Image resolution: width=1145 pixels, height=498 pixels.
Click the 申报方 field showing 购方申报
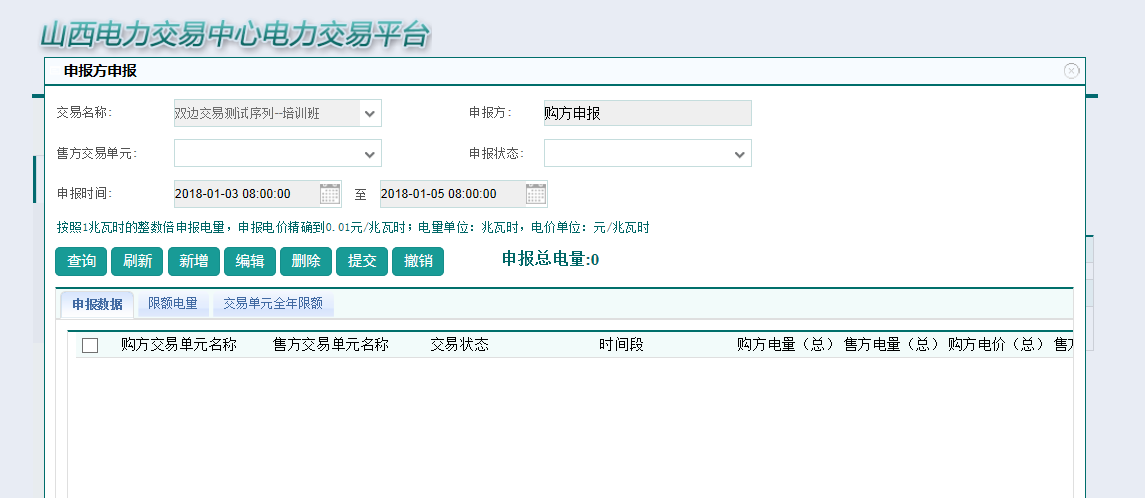pyautogui.click(x=647, y=114)
